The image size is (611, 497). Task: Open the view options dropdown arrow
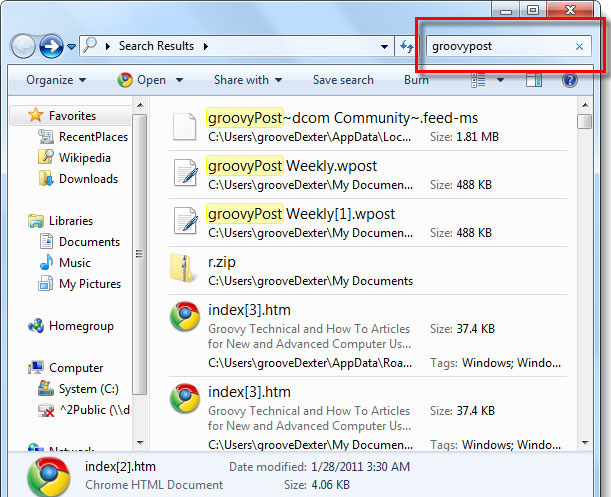point(501,80)
